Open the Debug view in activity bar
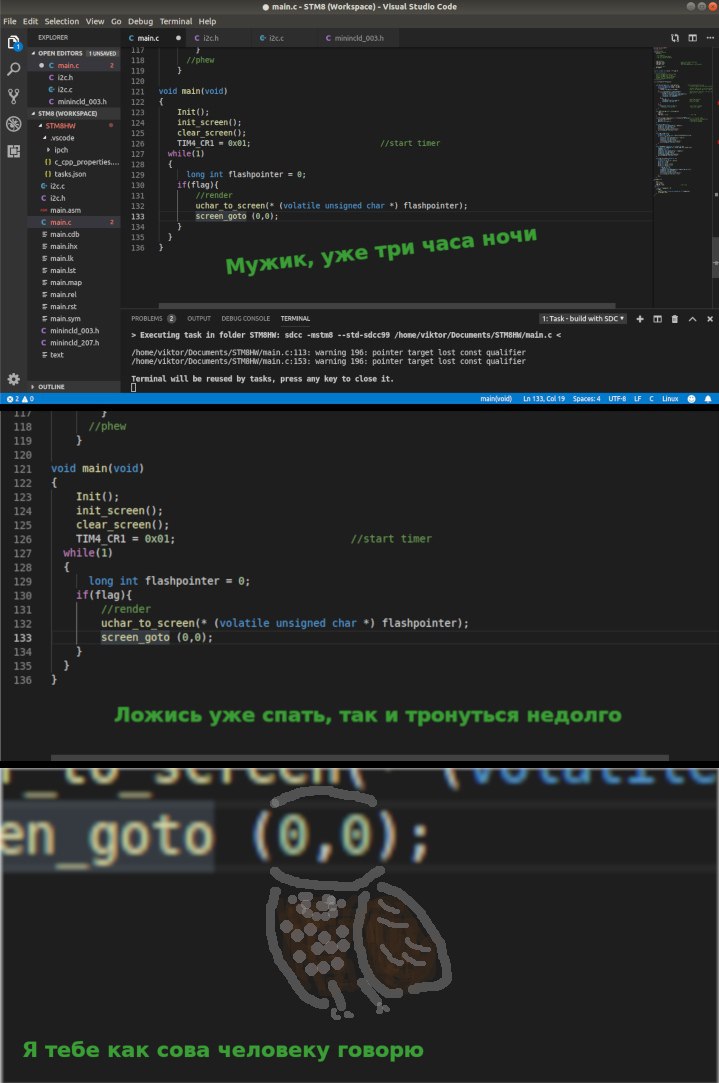Viewport: 719px width, 1083px height. pyautogui.click(x=13, y=124)
